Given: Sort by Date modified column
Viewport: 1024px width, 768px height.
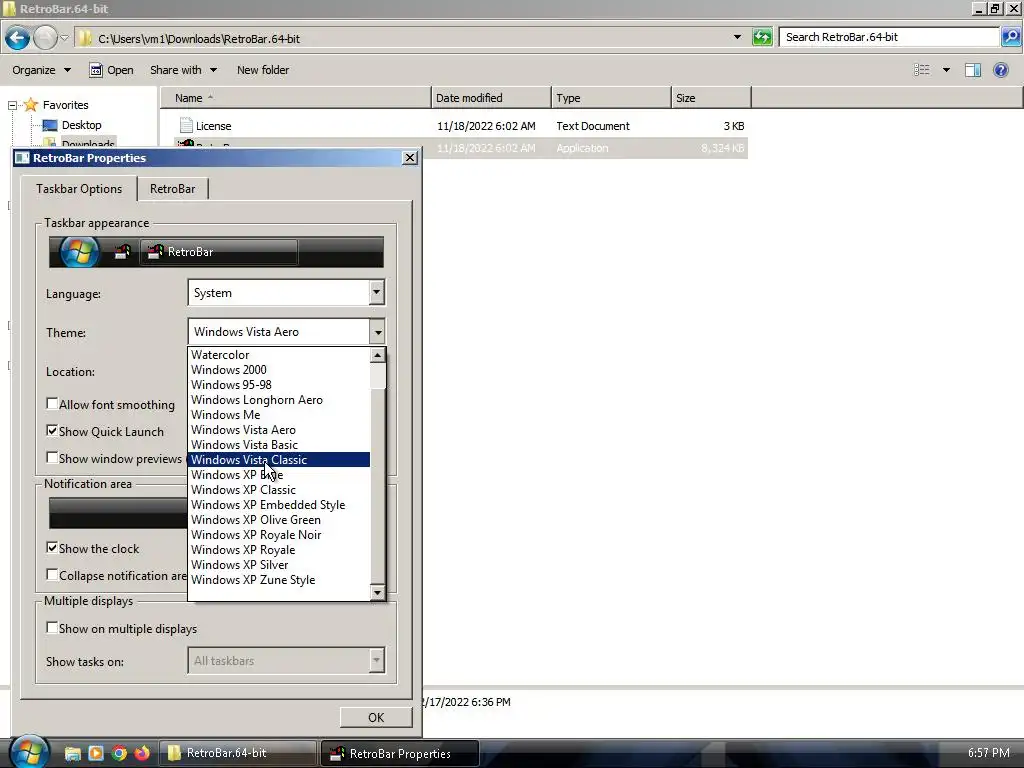Looking at the screenshot, I should click(x=491, y=98).
